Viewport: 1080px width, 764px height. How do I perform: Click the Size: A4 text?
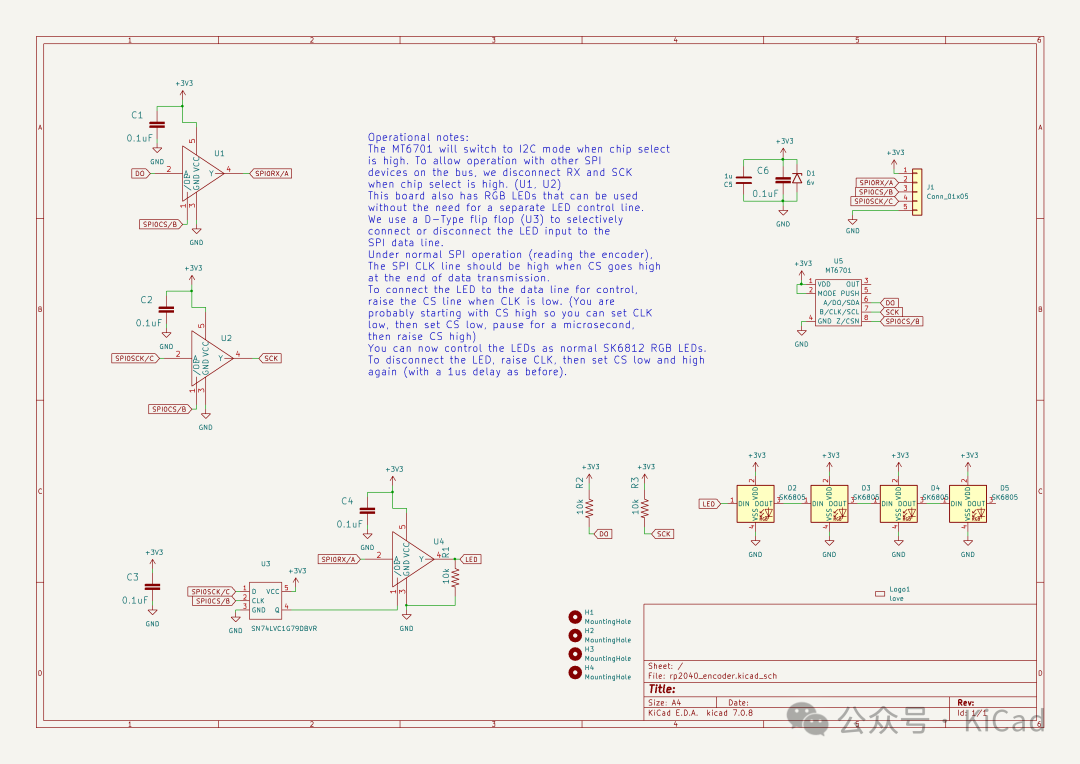664,703
